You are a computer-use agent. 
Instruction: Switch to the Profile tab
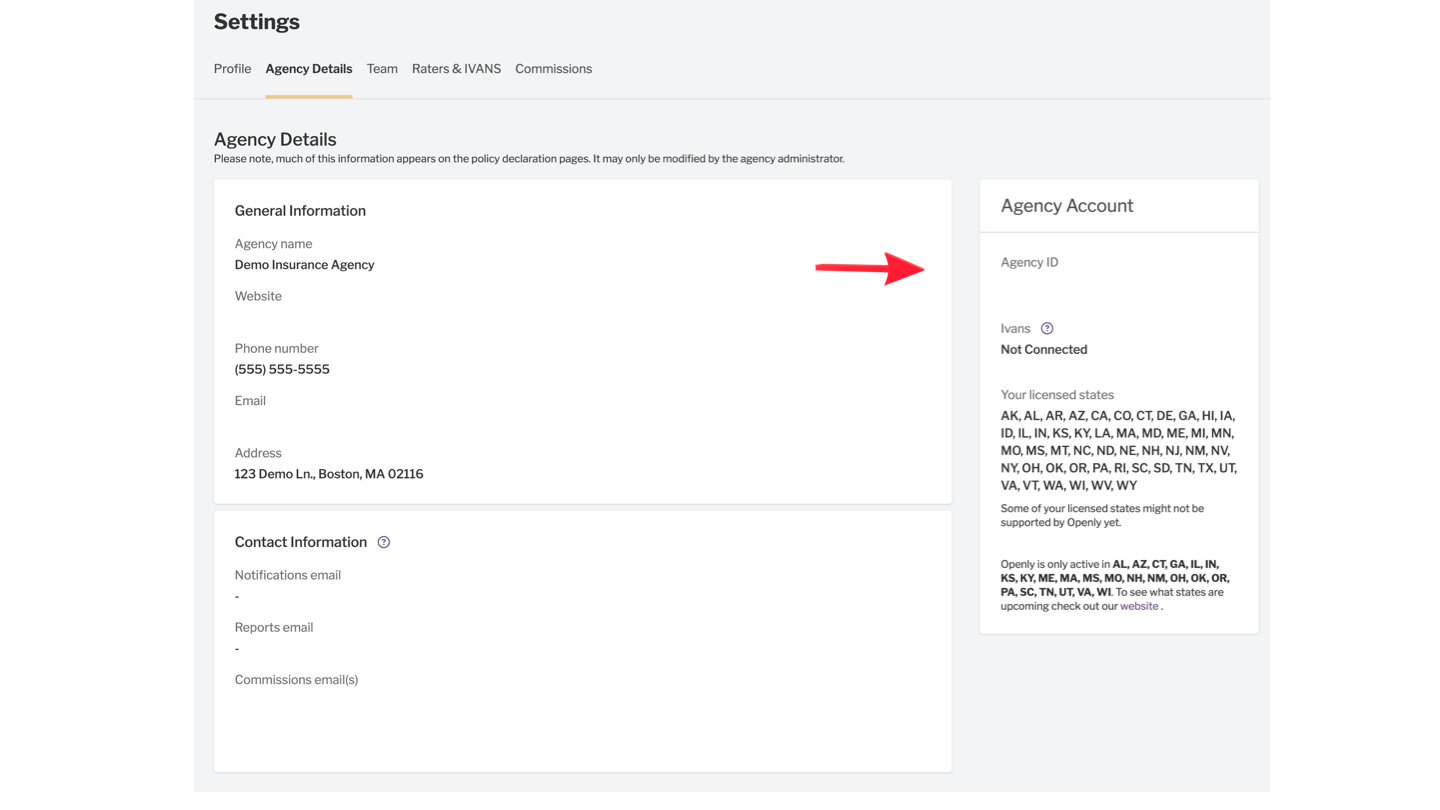[x=232, y=69]
